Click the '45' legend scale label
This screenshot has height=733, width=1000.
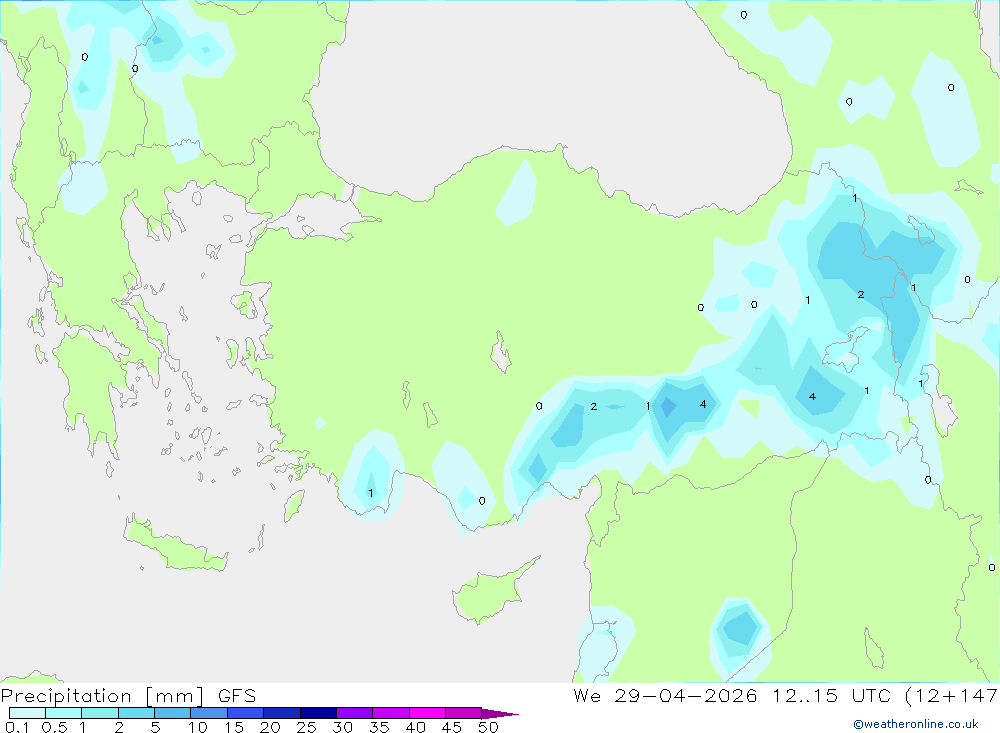coord(452,727)
